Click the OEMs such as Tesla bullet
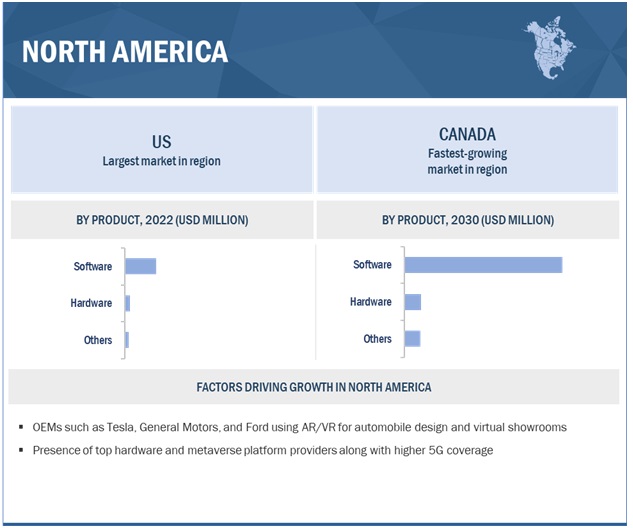Screen dimensions: 633x528 tap(298, 427)
